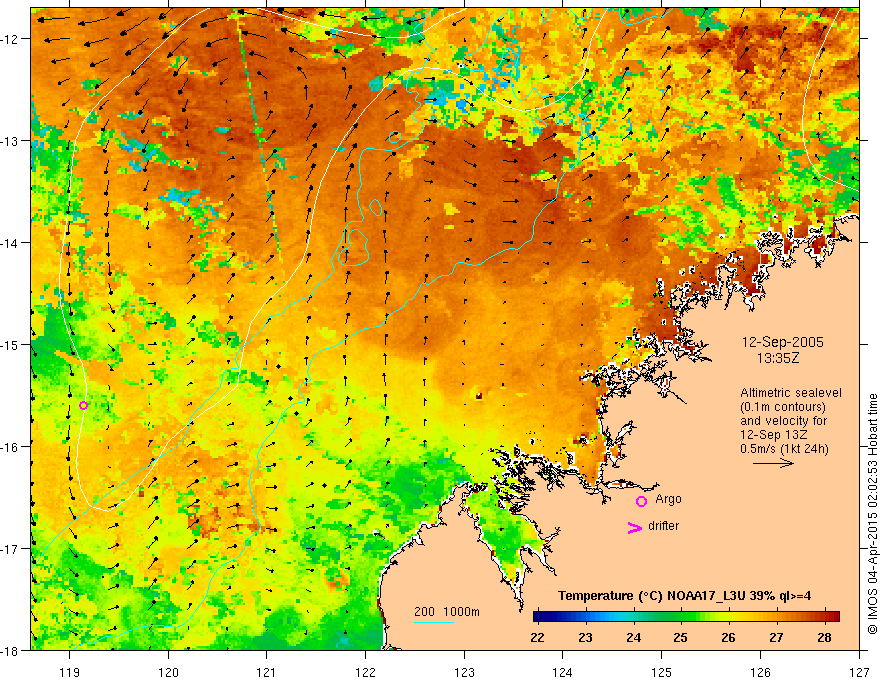Click the '125' longitude axis label
Screen dimensions: 880x680
point(662,672)
